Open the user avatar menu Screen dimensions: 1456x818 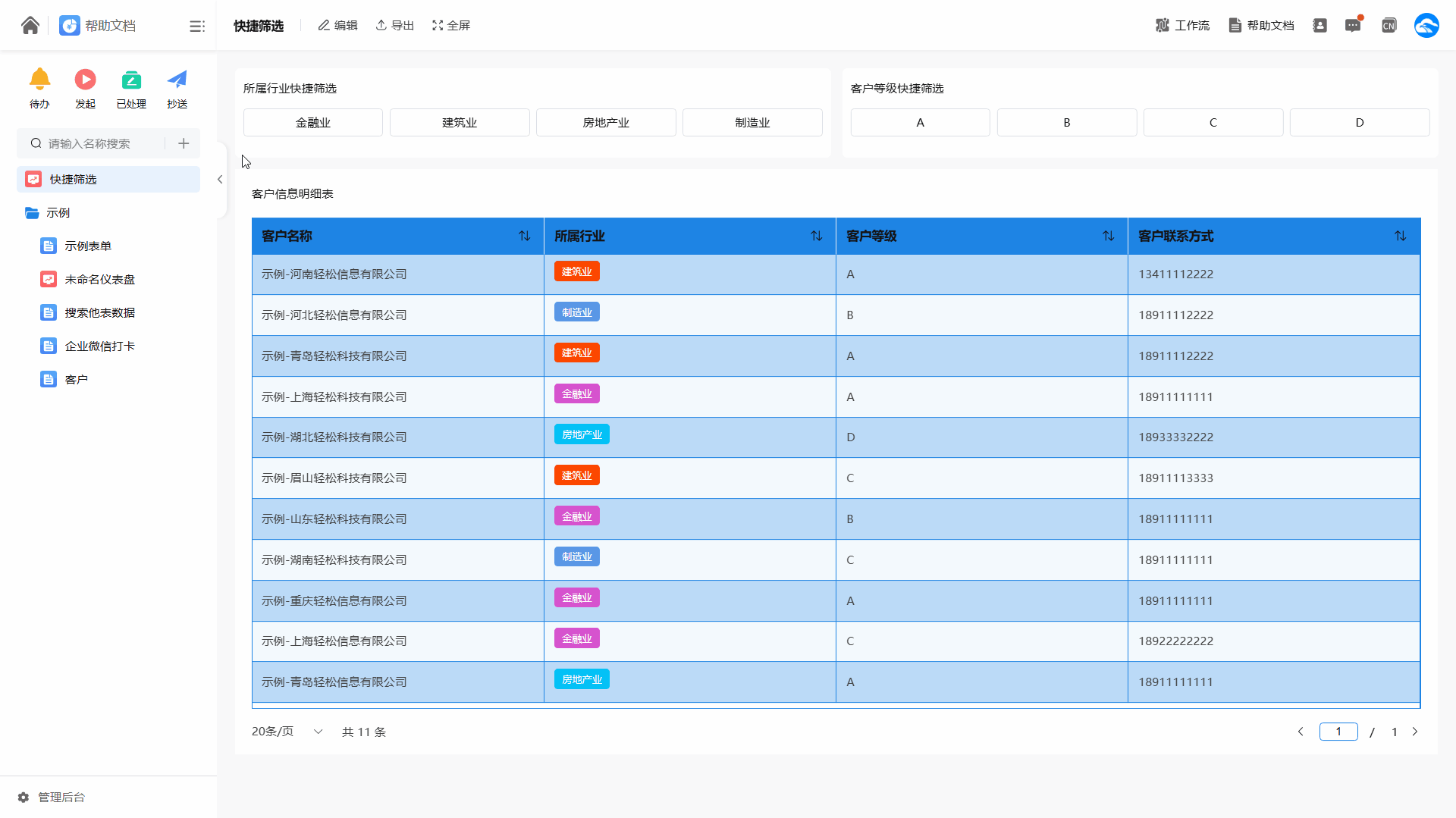tap(1426, 26)
